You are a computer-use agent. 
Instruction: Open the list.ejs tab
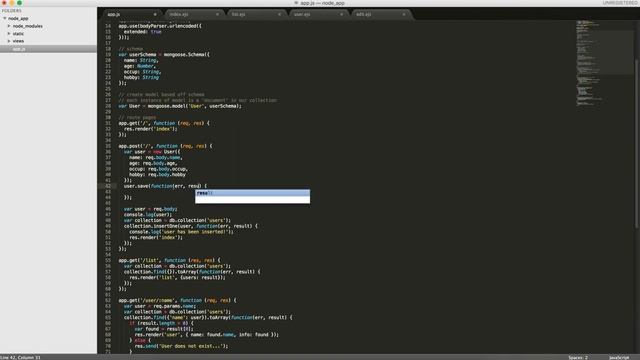(x=238, y=14)
